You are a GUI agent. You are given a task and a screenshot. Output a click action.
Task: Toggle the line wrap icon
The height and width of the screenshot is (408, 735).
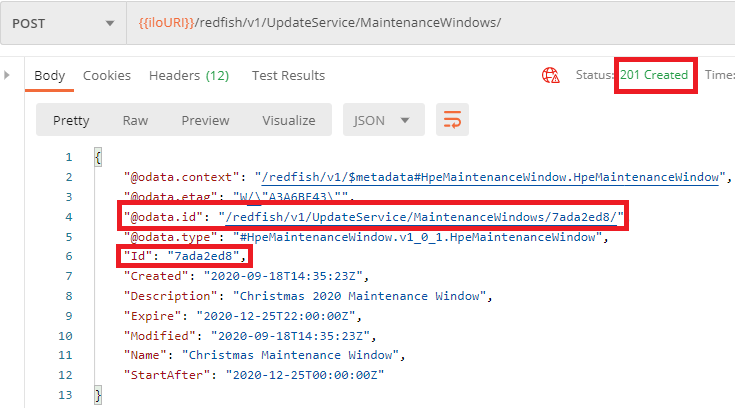tap(452, 120)
